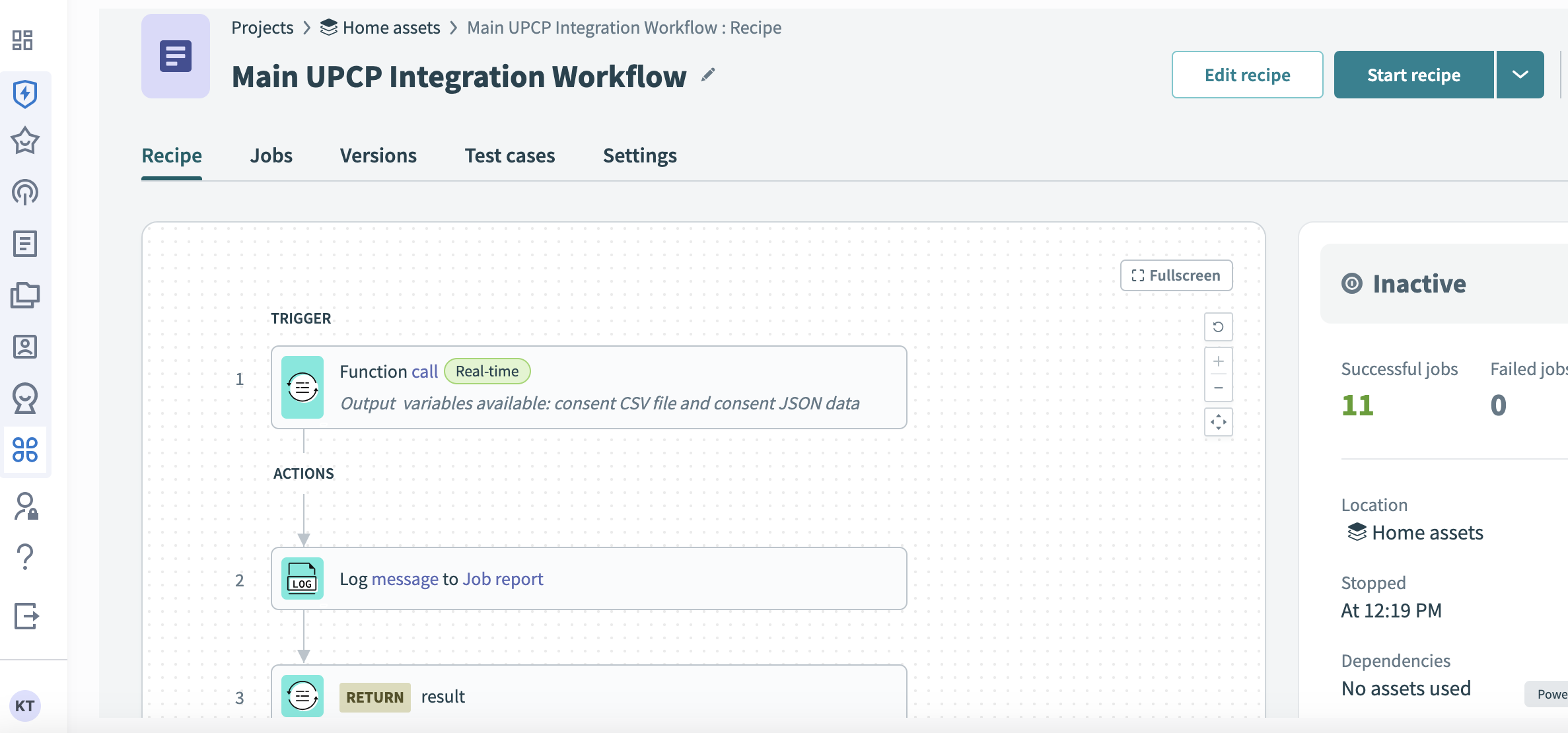Switch to the Jobs tab
Screen dimensions: 1568x733
point(271,156)
